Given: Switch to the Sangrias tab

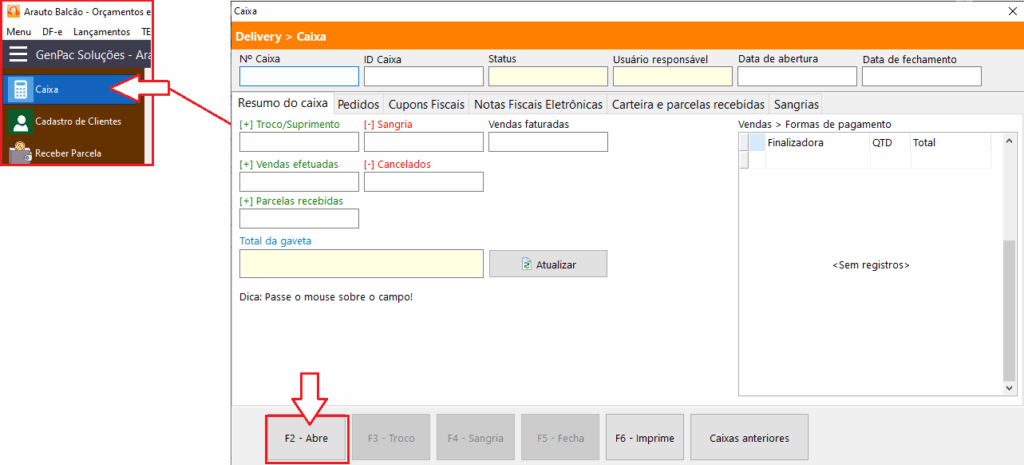Looking at the screenshot, I should tap(796, 104).
